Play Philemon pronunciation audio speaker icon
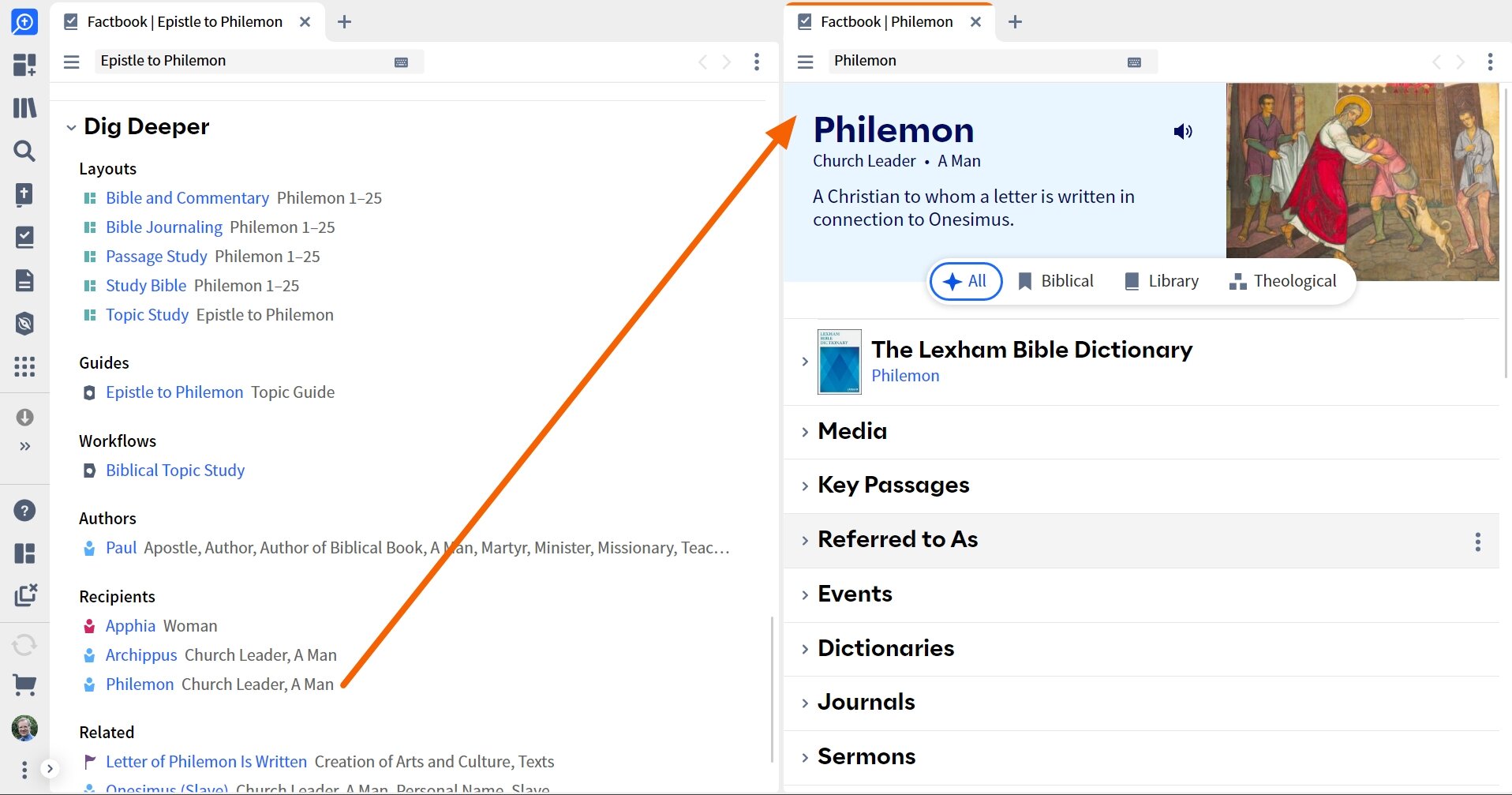1512x795 pixels. (1182, 132)
